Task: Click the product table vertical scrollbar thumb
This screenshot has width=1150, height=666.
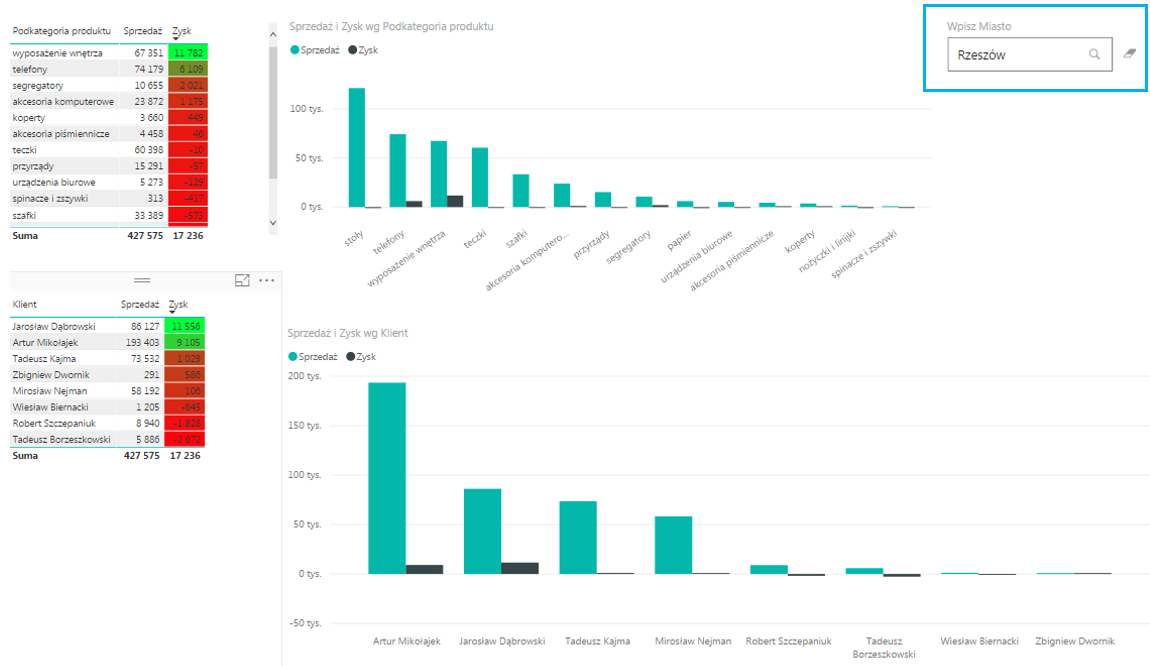Action: 273,110
